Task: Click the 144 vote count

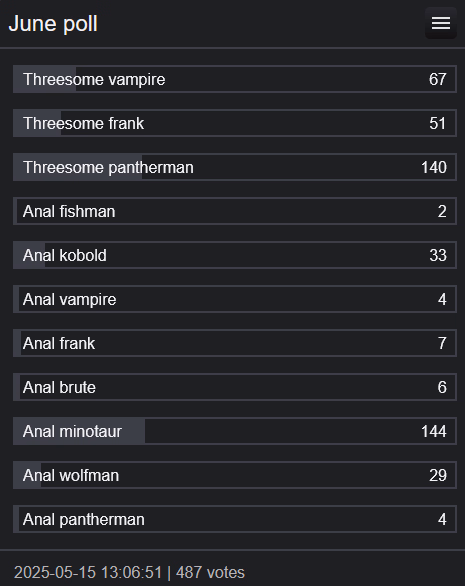Action: (x=434, y=432)
